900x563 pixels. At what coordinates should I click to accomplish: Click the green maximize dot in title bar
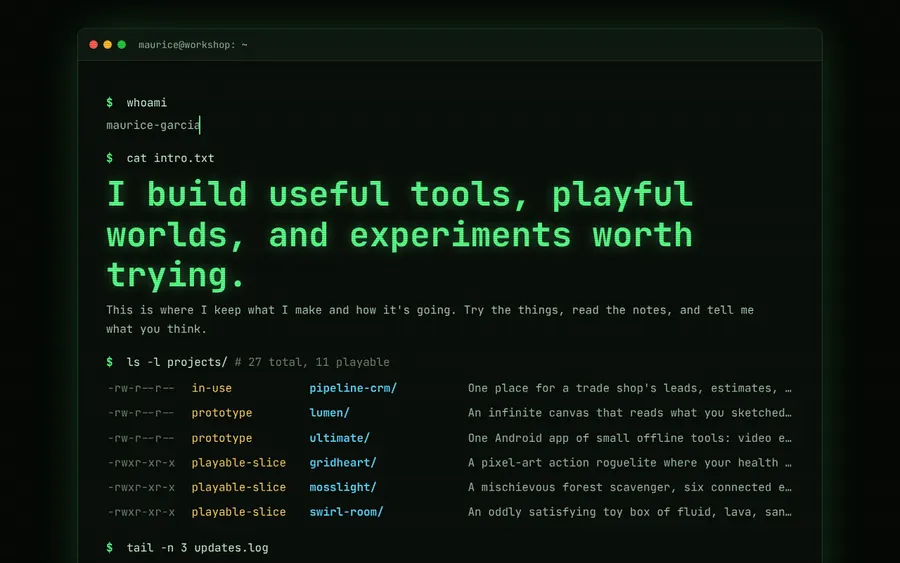122,45
